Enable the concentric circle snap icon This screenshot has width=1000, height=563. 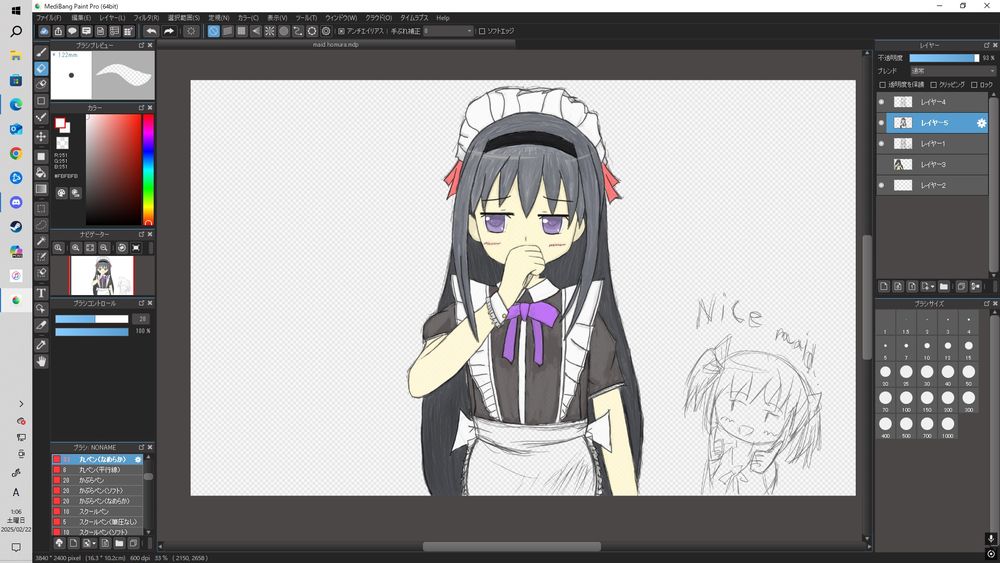pos(326,31)
